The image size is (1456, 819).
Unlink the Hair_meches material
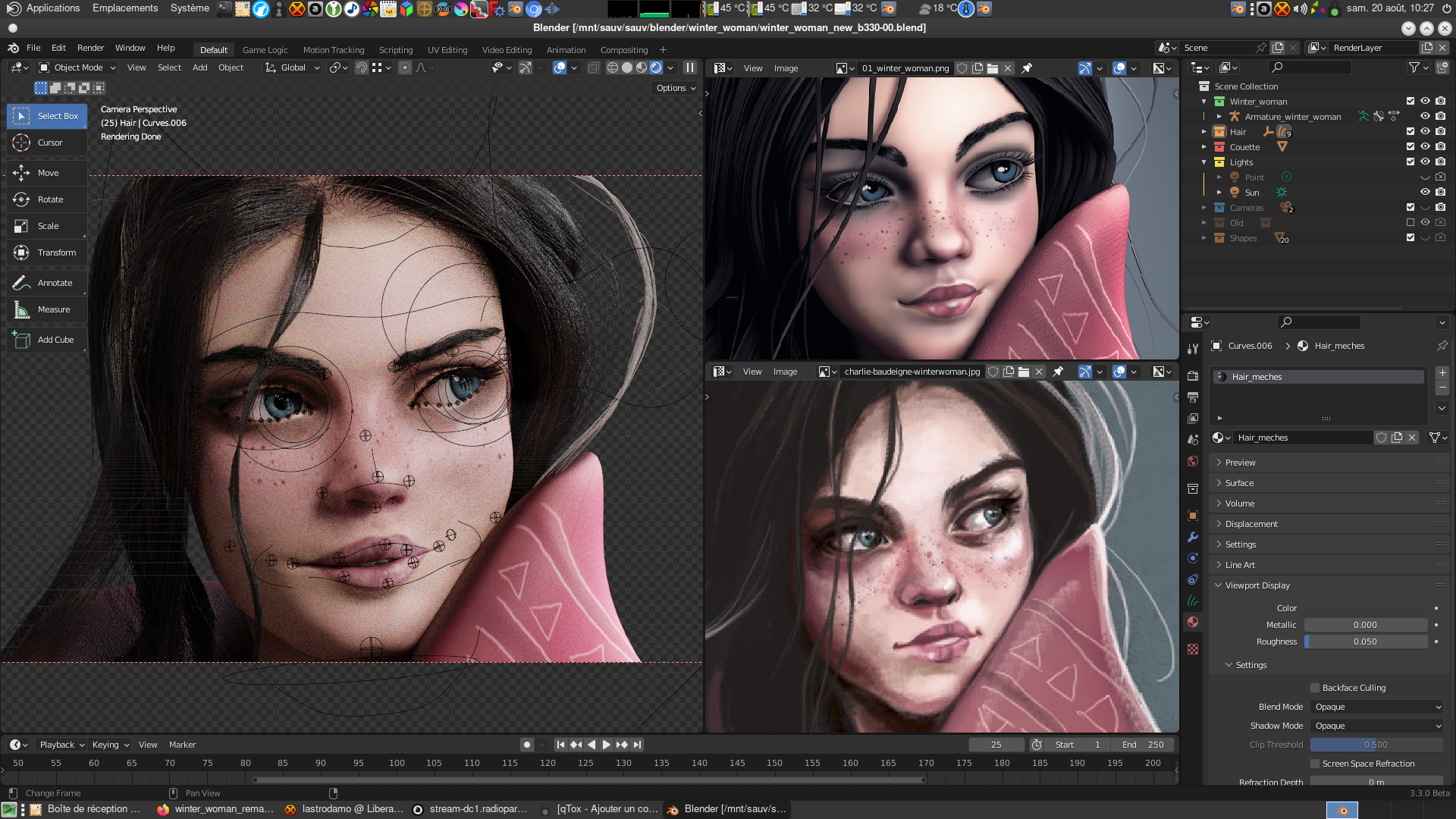click(x=1412, y=438)
